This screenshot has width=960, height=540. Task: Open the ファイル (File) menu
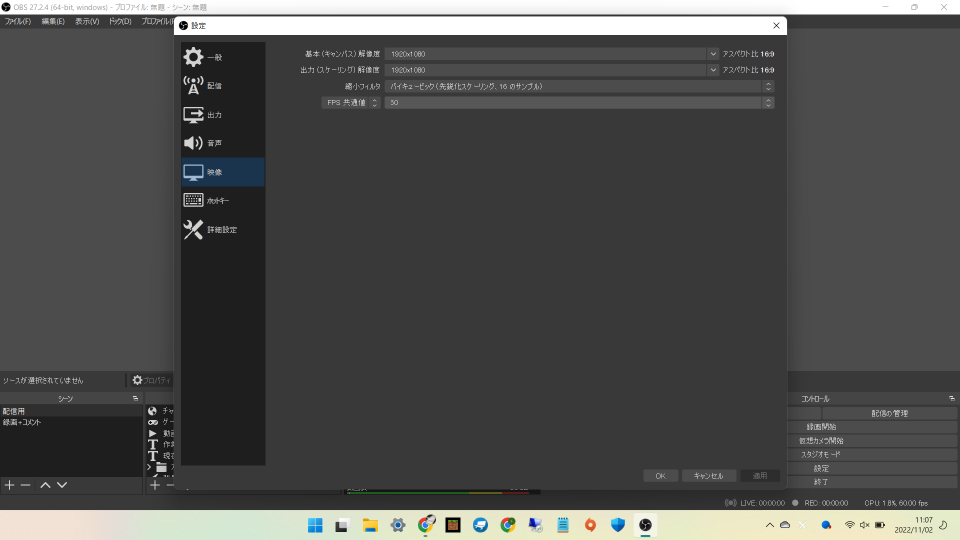coord(18,21)
